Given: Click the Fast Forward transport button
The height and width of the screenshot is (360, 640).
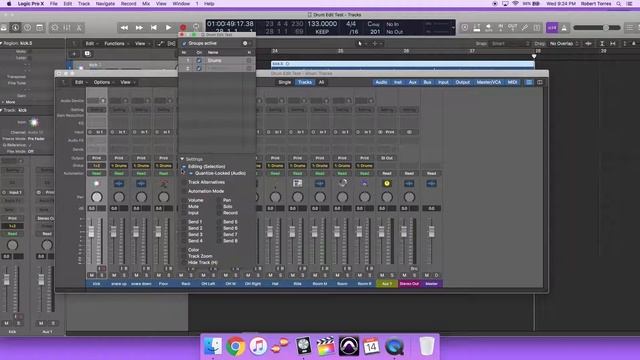Looking at the screenshot, I should pyautogui.click(x=139, y=28).
